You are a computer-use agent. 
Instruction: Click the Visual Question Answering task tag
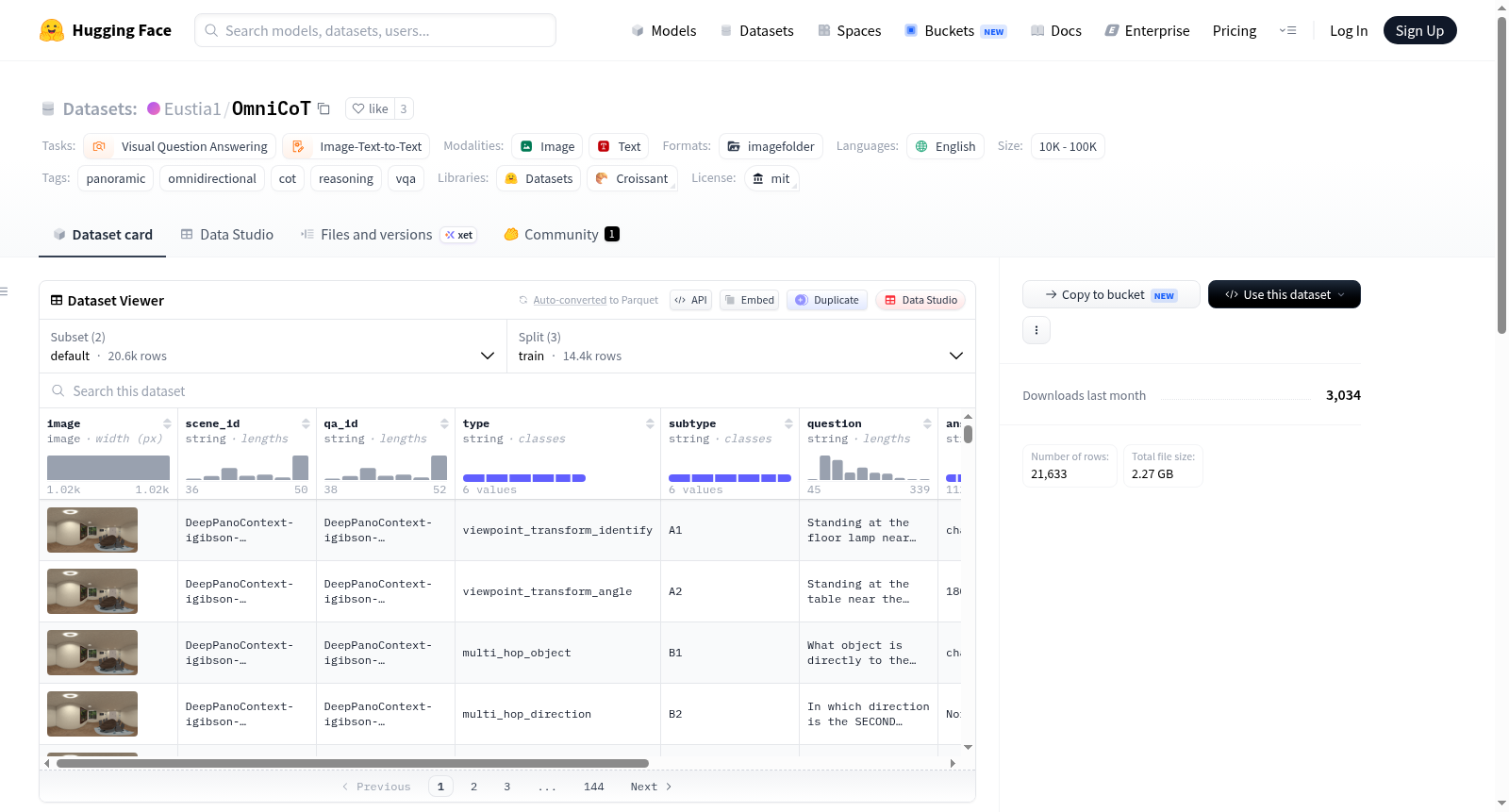pos(180,146)
